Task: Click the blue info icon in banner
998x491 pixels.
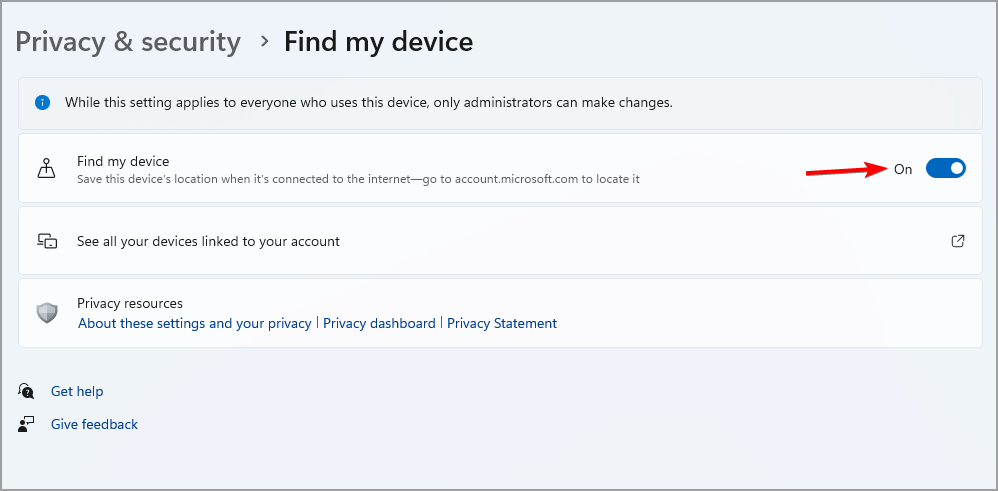Action: pyautogui.click(x=42, y=102)
